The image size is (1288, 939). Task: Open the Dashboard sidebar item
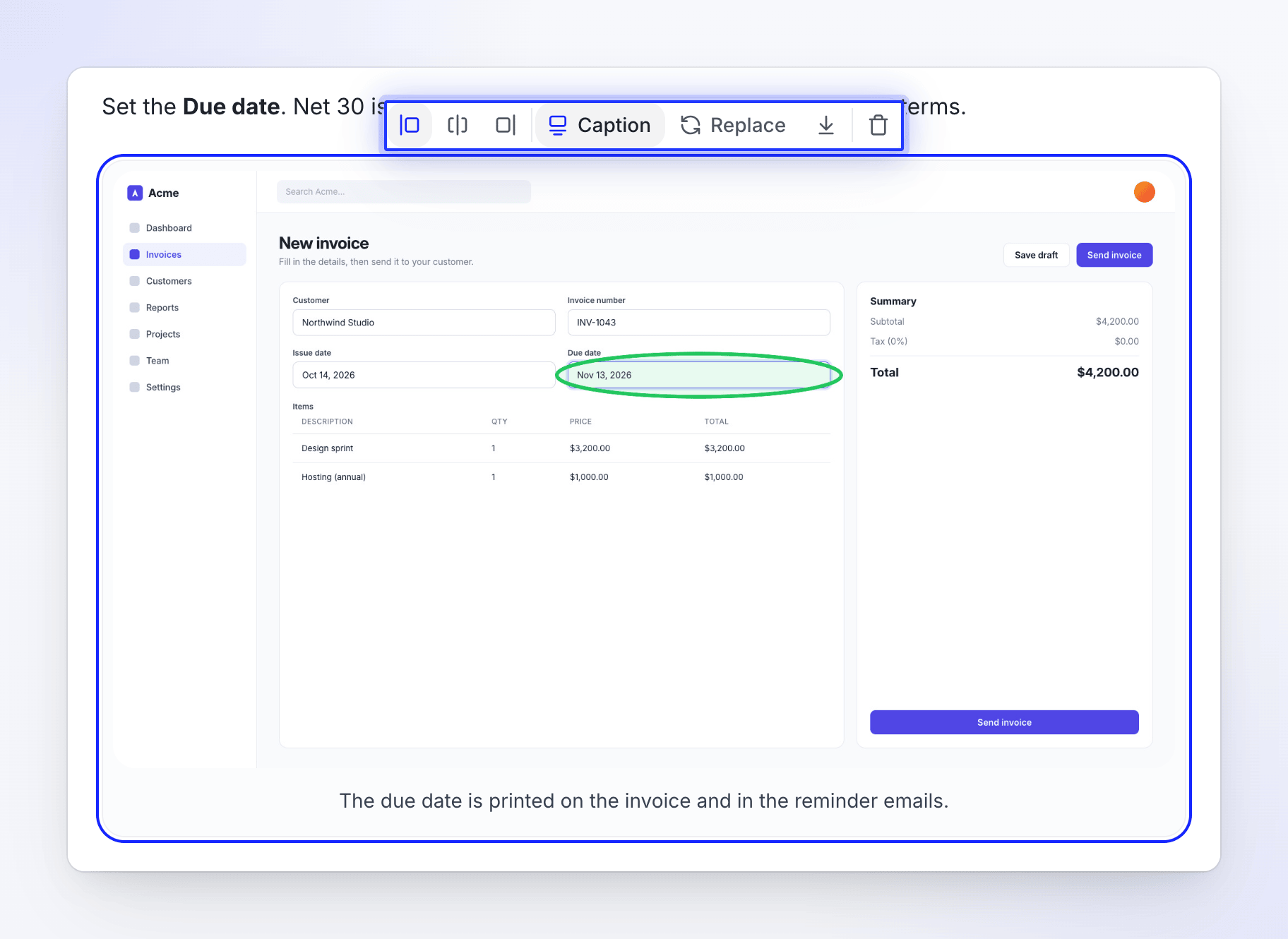(184, 228)
